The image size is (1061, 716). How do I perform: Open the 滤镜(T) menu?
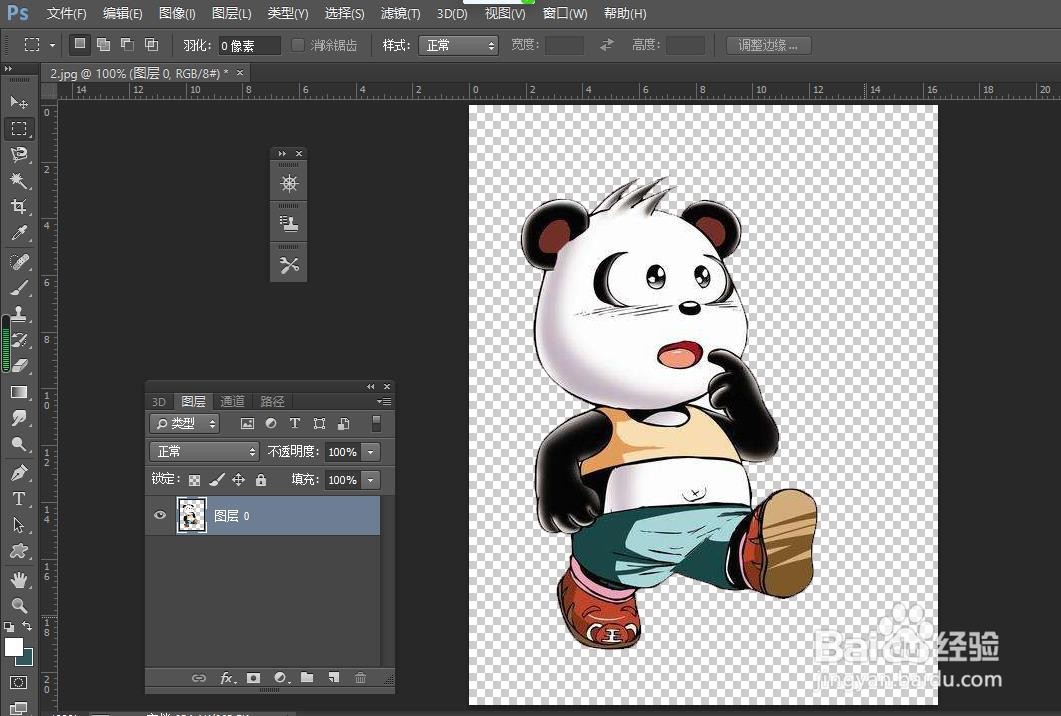pyautogui.click(x=401, y=14)
